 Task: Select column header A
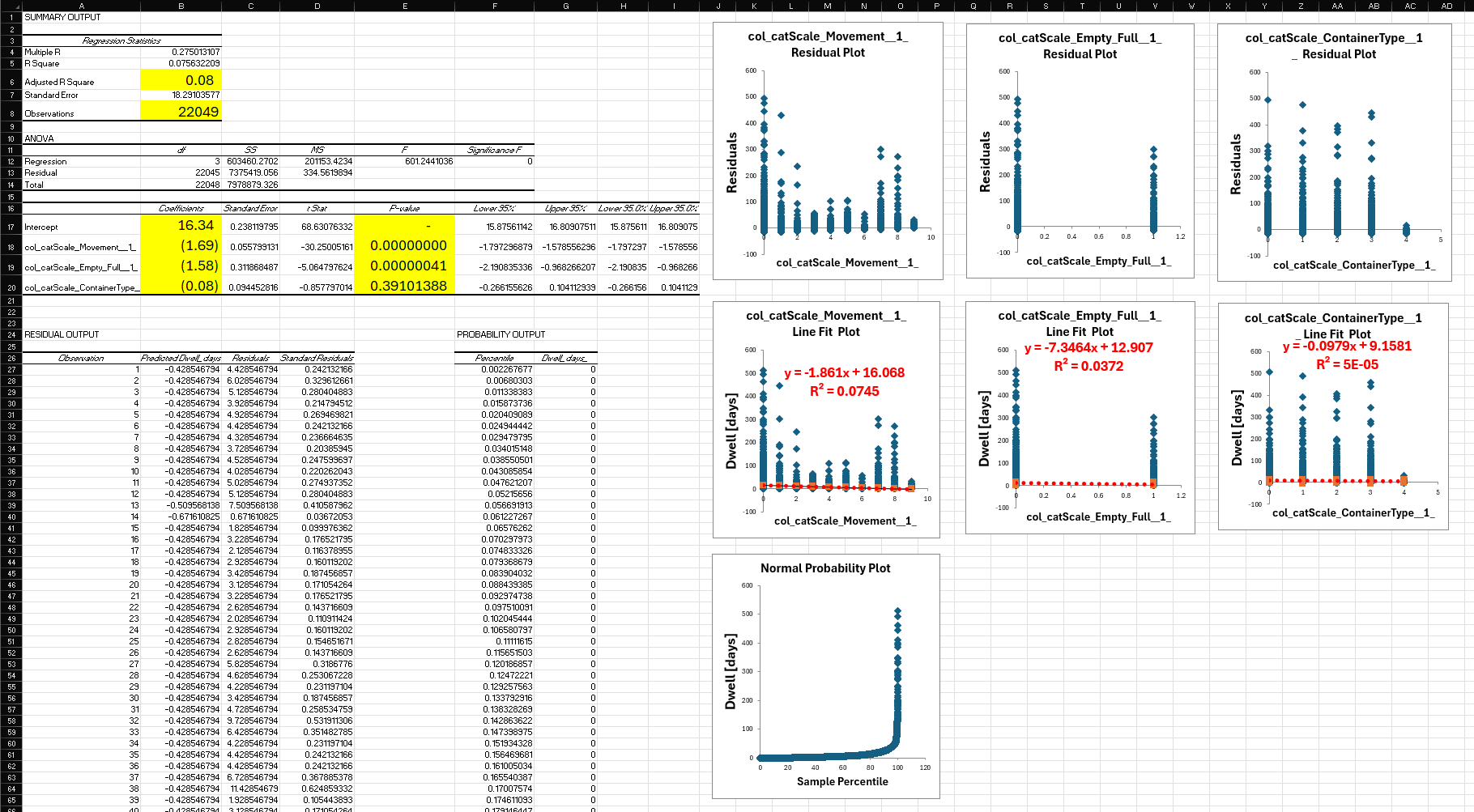[x=82, y=6]
